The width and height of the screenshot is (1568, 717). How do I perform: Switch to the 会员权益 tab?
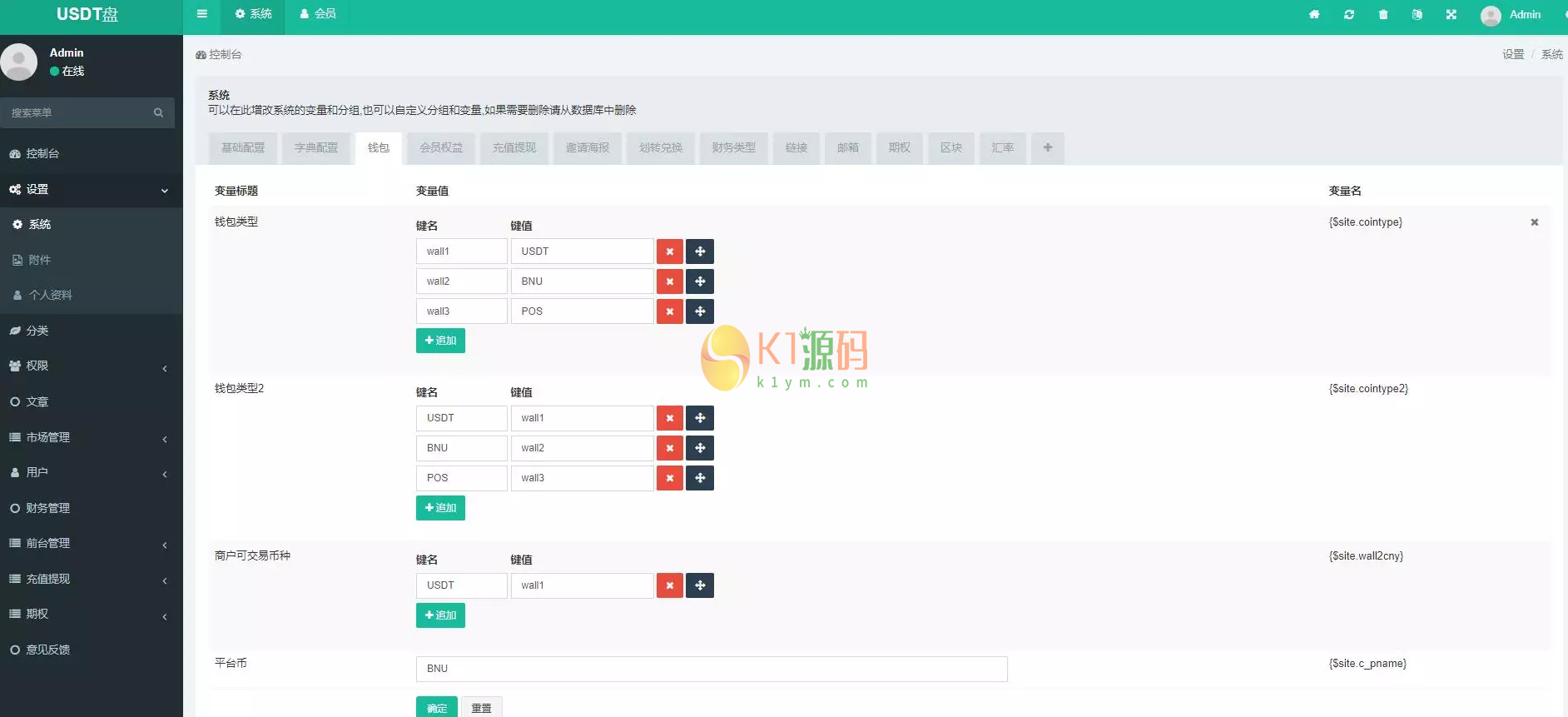[x=441, y=147]
